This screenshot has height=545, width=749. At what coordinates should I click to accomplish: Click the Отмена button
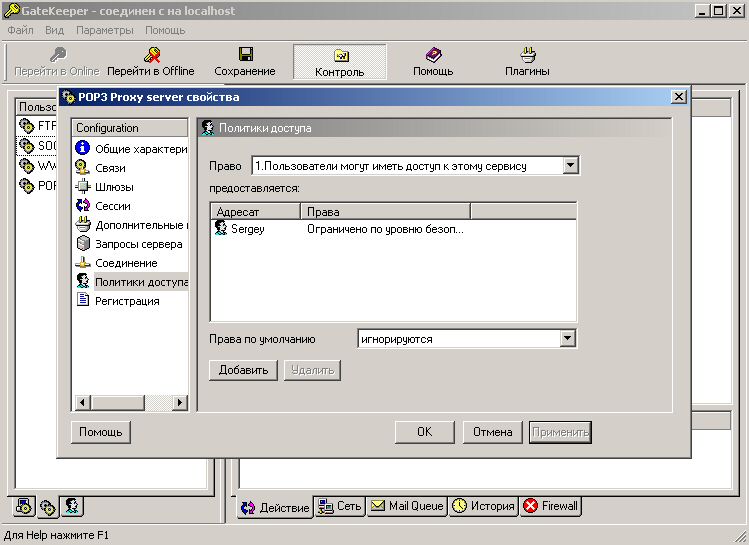[492, 432]
